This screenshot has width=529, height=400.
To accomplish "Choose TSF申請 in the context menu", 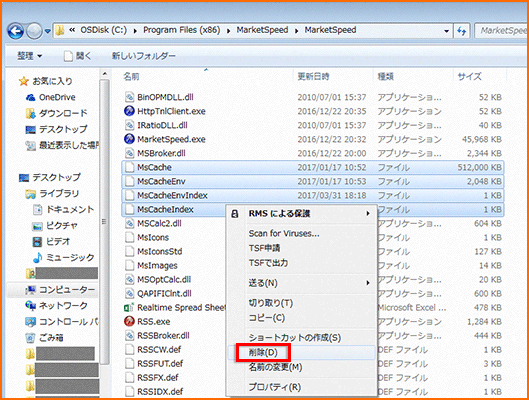I will point(301,248).
